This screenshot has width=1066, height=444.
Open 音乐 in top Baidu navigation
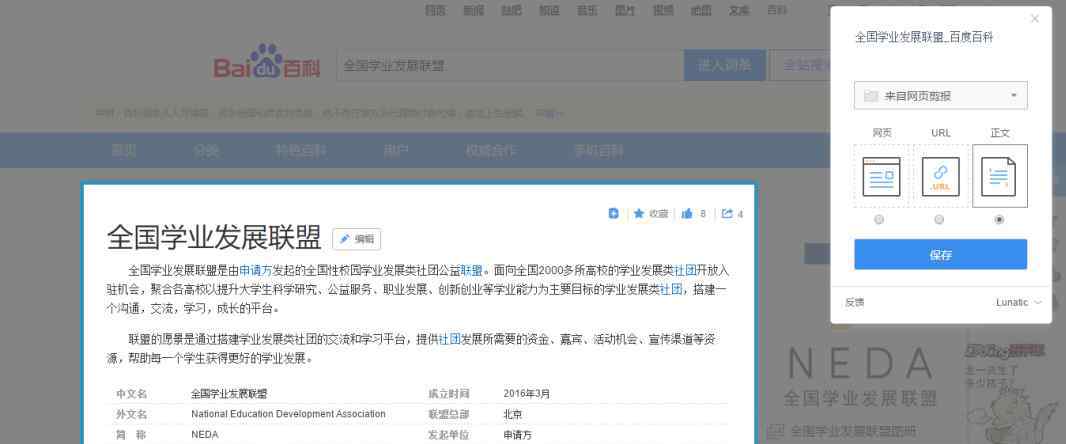587,10
